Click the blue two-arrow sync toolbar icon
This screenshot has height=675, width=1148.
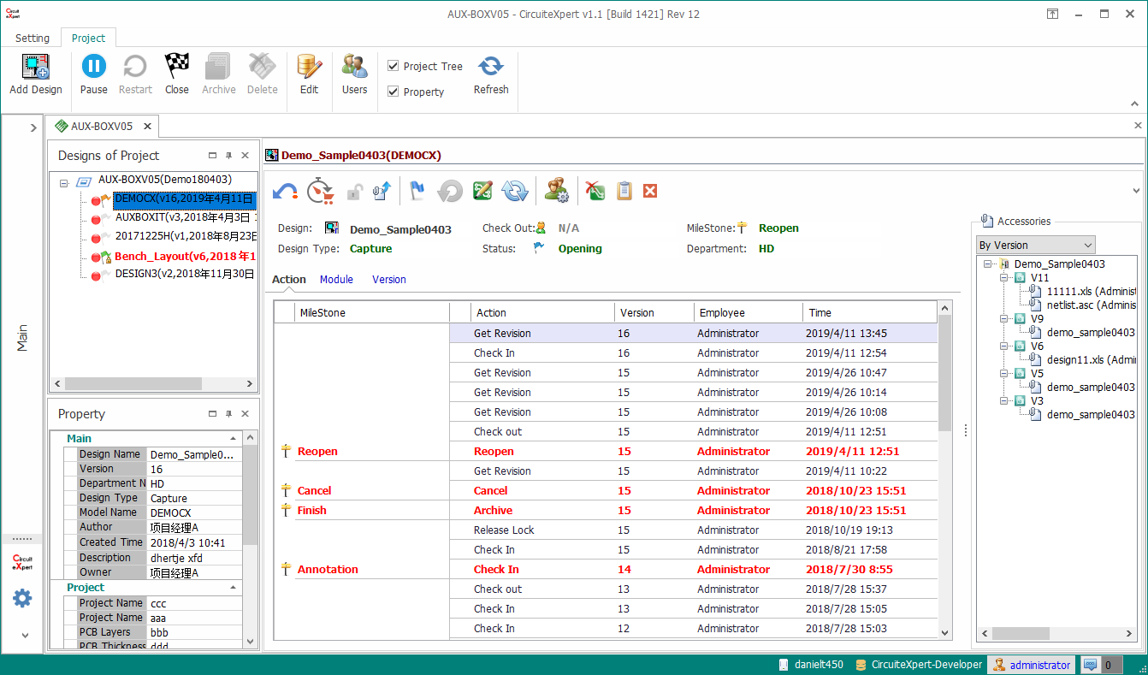click(515, 191)
